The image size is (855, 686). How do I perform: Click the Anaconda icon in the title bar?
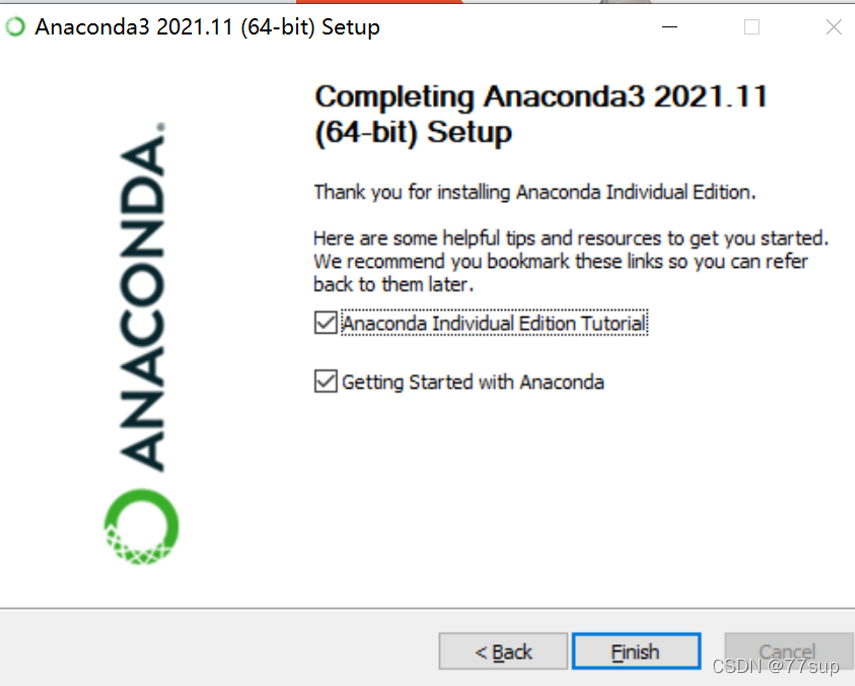15,26
